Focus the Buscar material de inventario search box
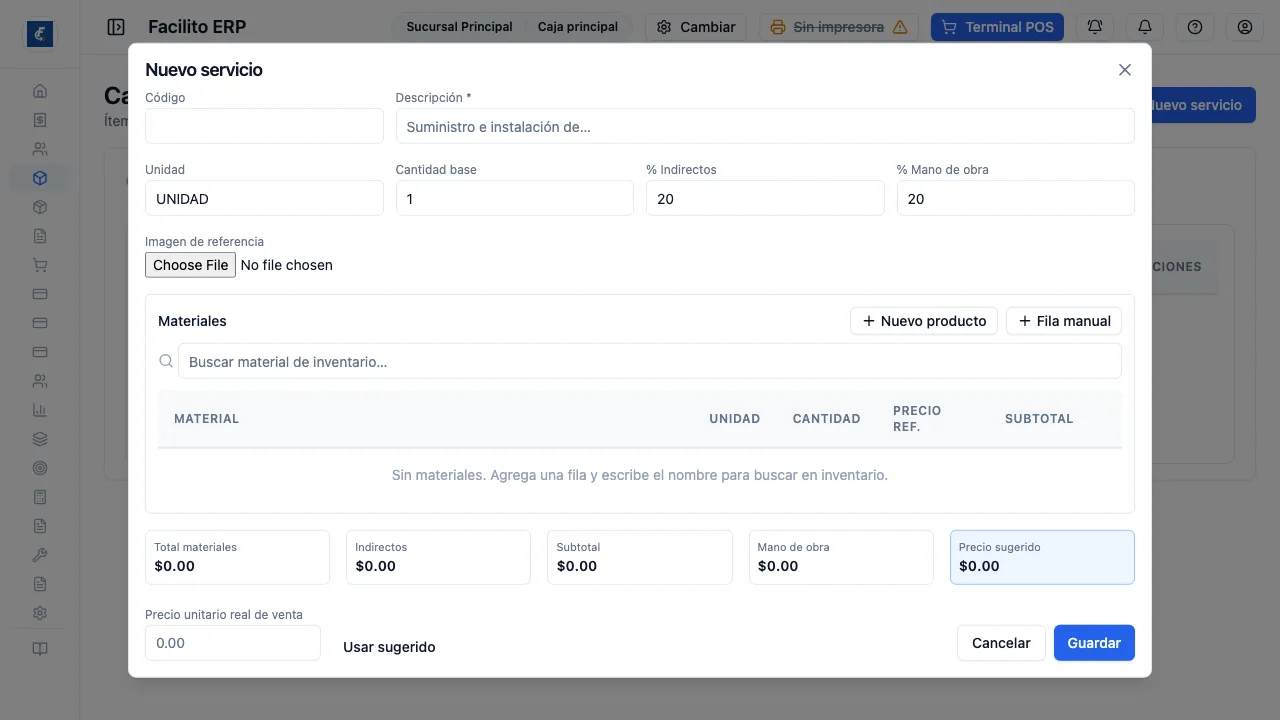The width and height of the screenshot is (1280, 720). (x=650, y=361)
